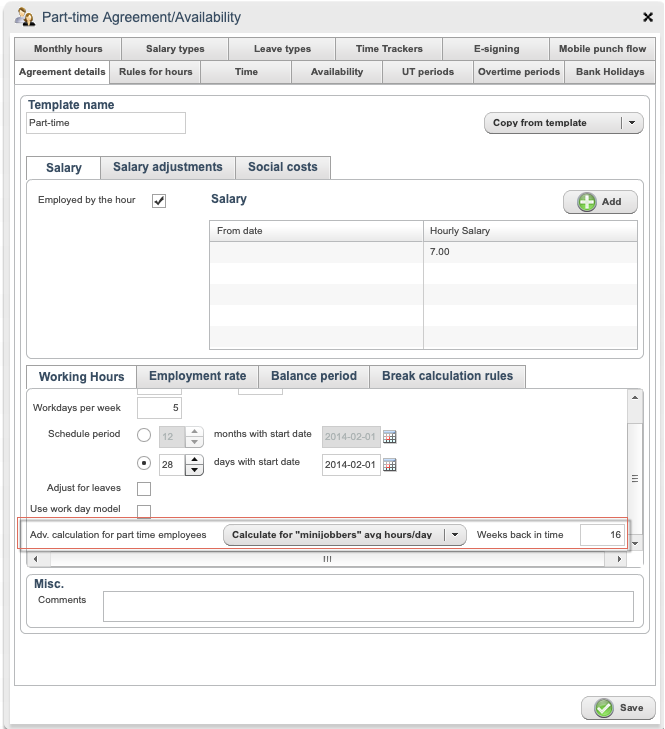Click the Template name input field

pos(106,123)
